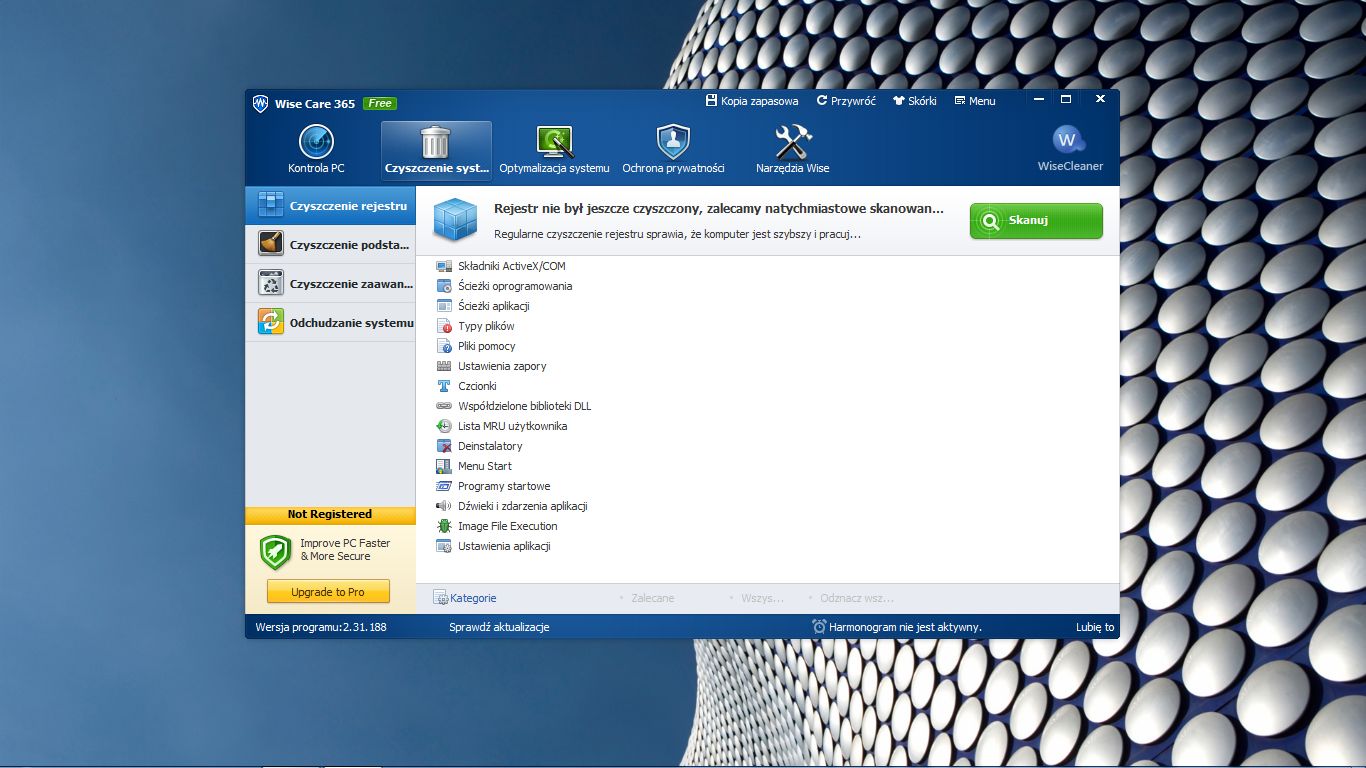Open the Optymalizacja systemu monitor icon
The height and width of the screenshot is (768, 1366).
pyautogui.click(x=554, y=142)
